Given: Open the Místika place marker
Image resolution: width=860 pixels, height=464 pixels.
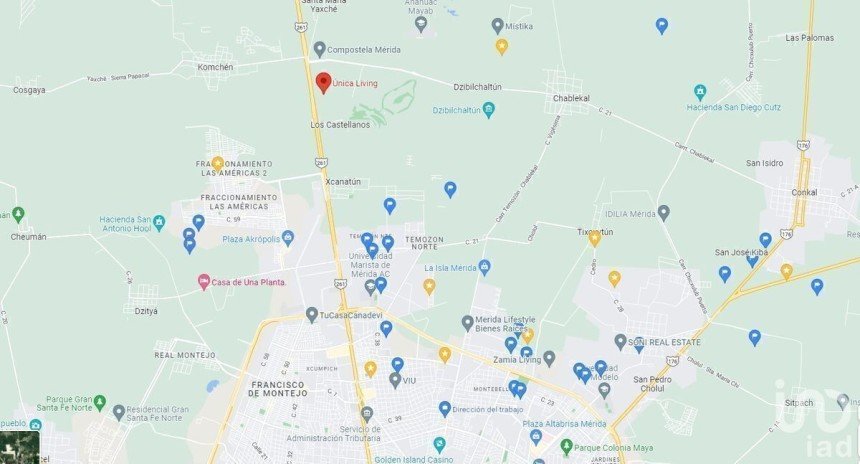Looking at the screenshot, I should pyautogui.click(x=497, y=26).
